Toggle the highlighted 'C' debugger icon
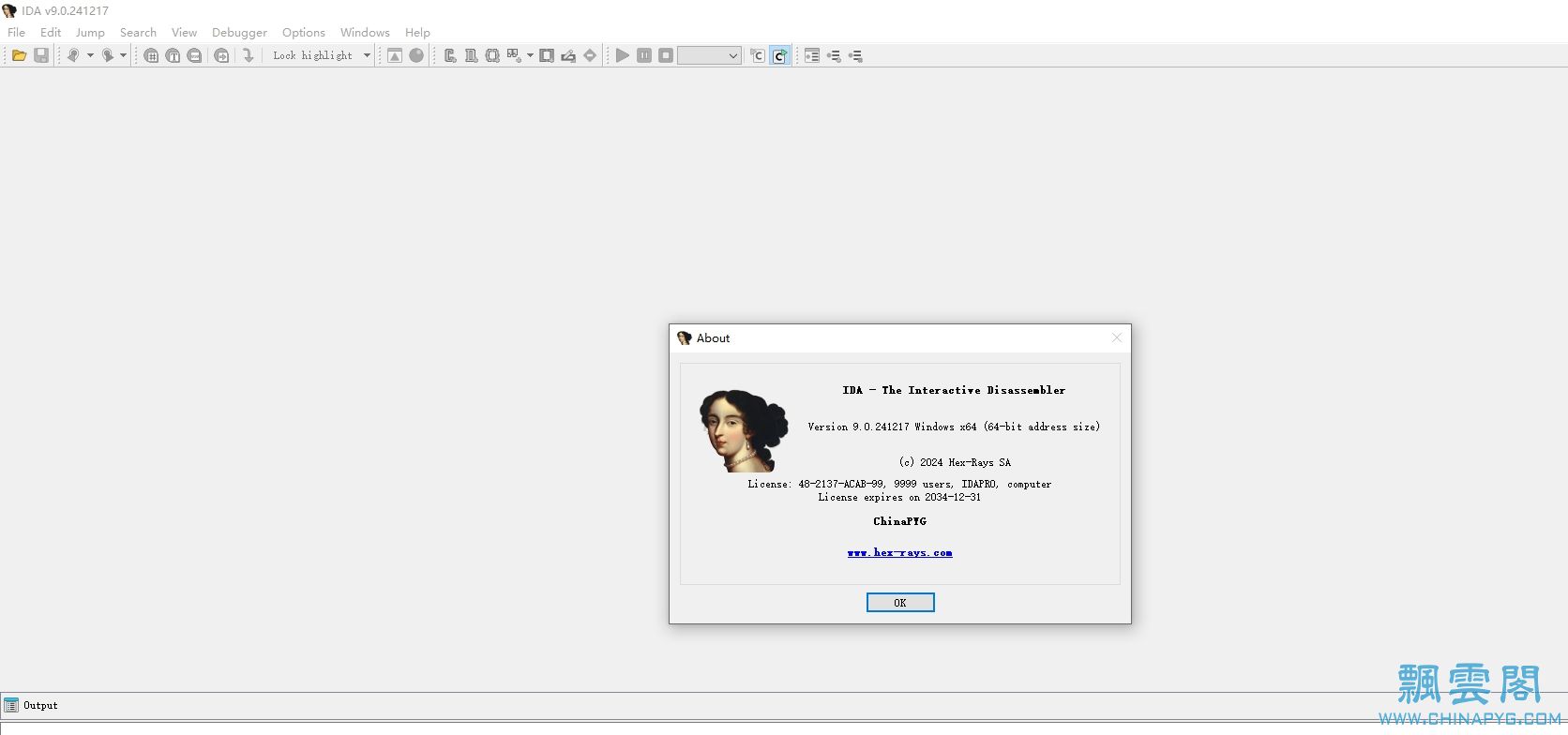The width and height of the screenshot is (1568, 735). tap(779, 55)
